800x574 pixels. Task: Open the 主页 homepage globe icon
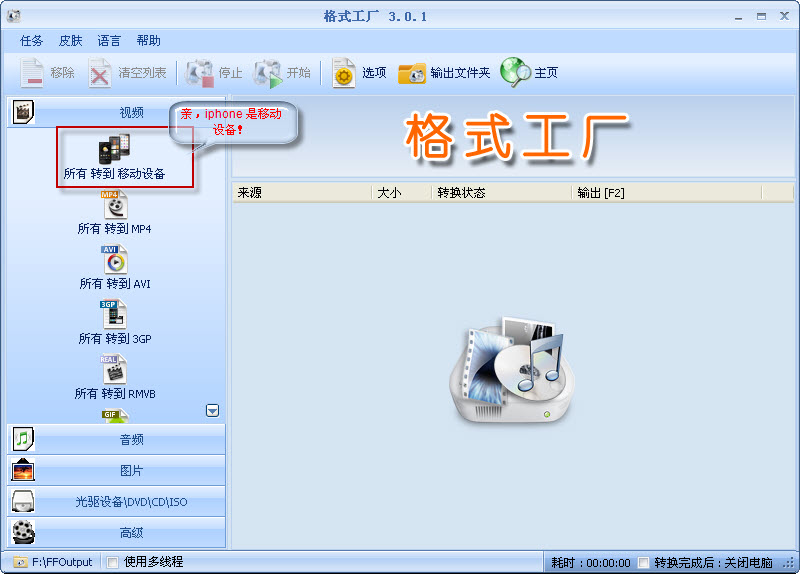[516, 72]
